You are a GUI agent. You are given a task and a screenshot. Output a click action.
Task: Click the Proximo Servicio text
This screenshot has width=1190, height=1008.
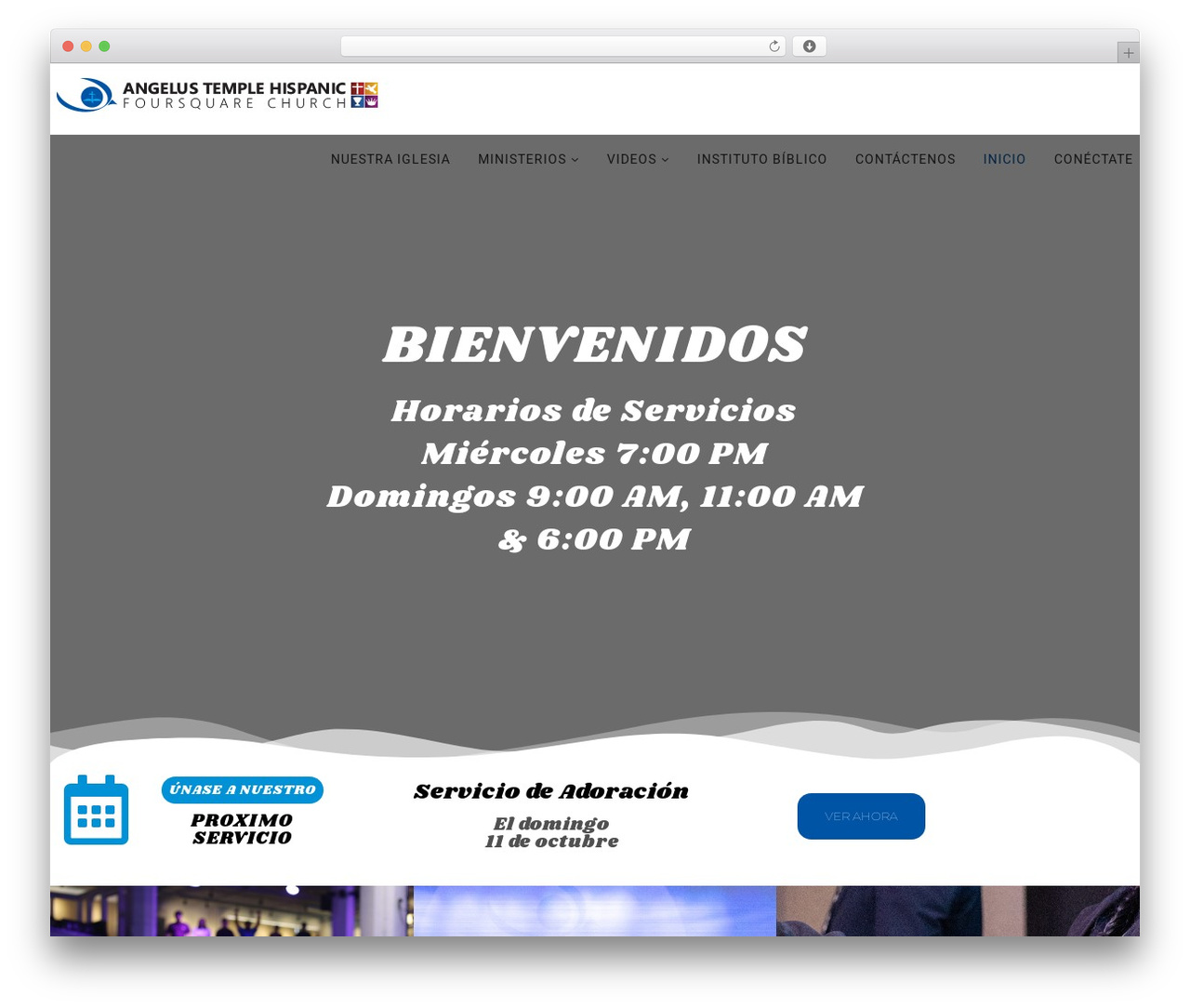[x=242, y=829]
